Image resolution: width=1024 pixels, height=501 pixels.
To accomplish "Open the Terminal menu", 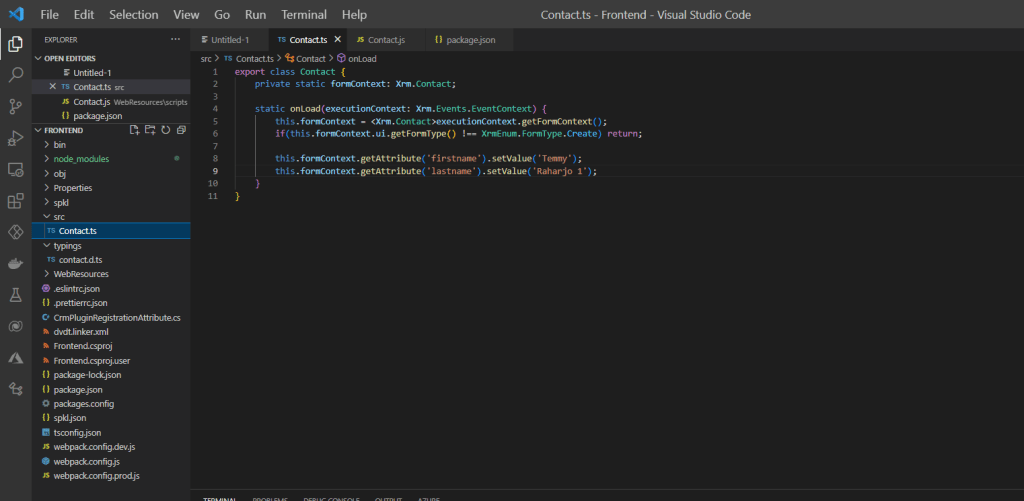I will [306, 14].
